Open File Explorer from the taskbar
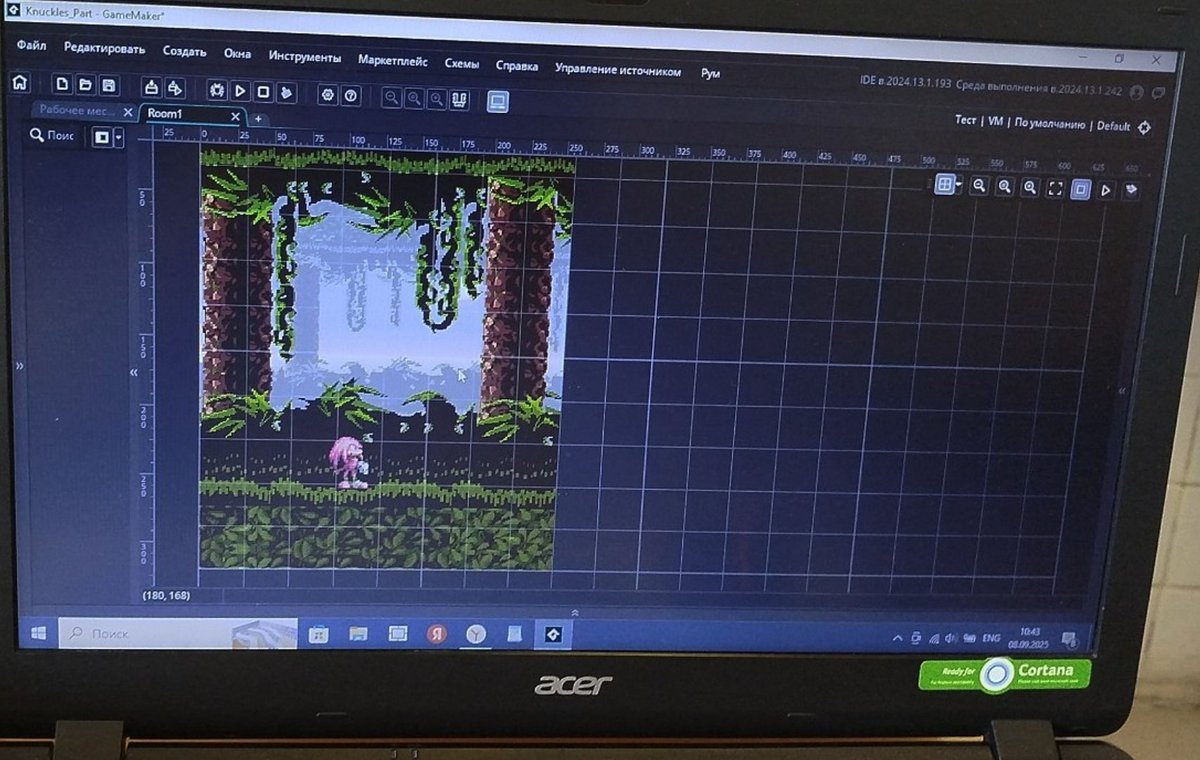The height and width of the screenshot is (760, 1200). (357, 633)
